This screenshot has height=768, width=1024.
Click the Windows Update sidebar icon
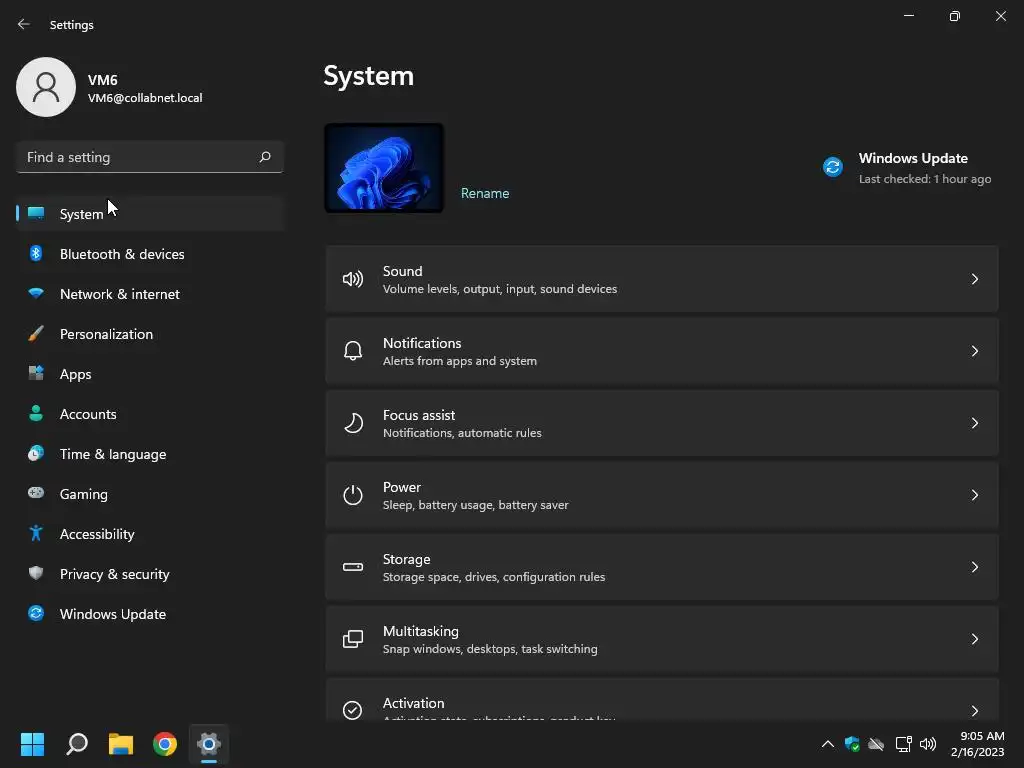36,613
